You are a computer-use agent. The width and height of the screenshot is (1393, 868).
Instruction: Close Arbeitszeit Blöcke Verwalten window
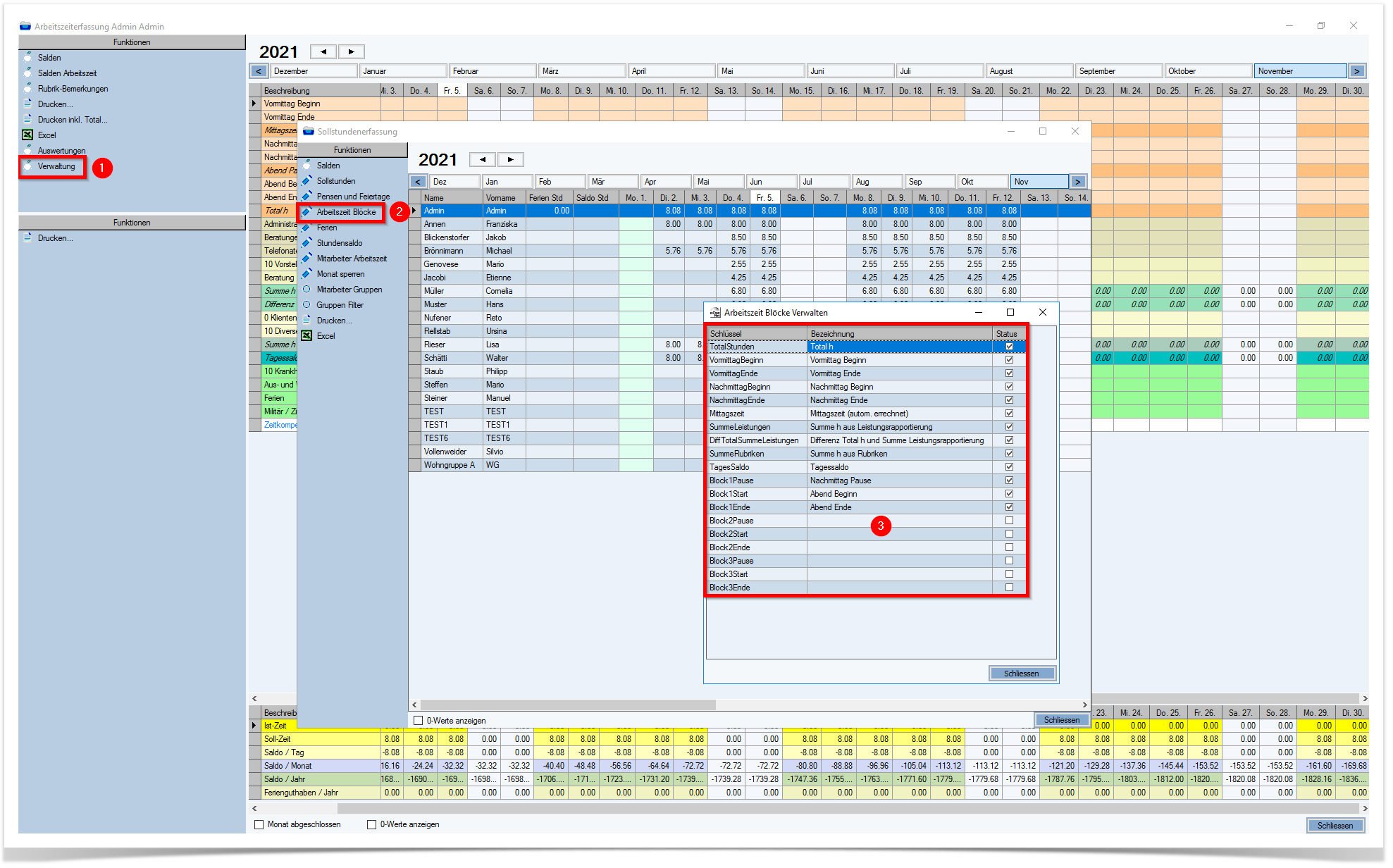1043,312
